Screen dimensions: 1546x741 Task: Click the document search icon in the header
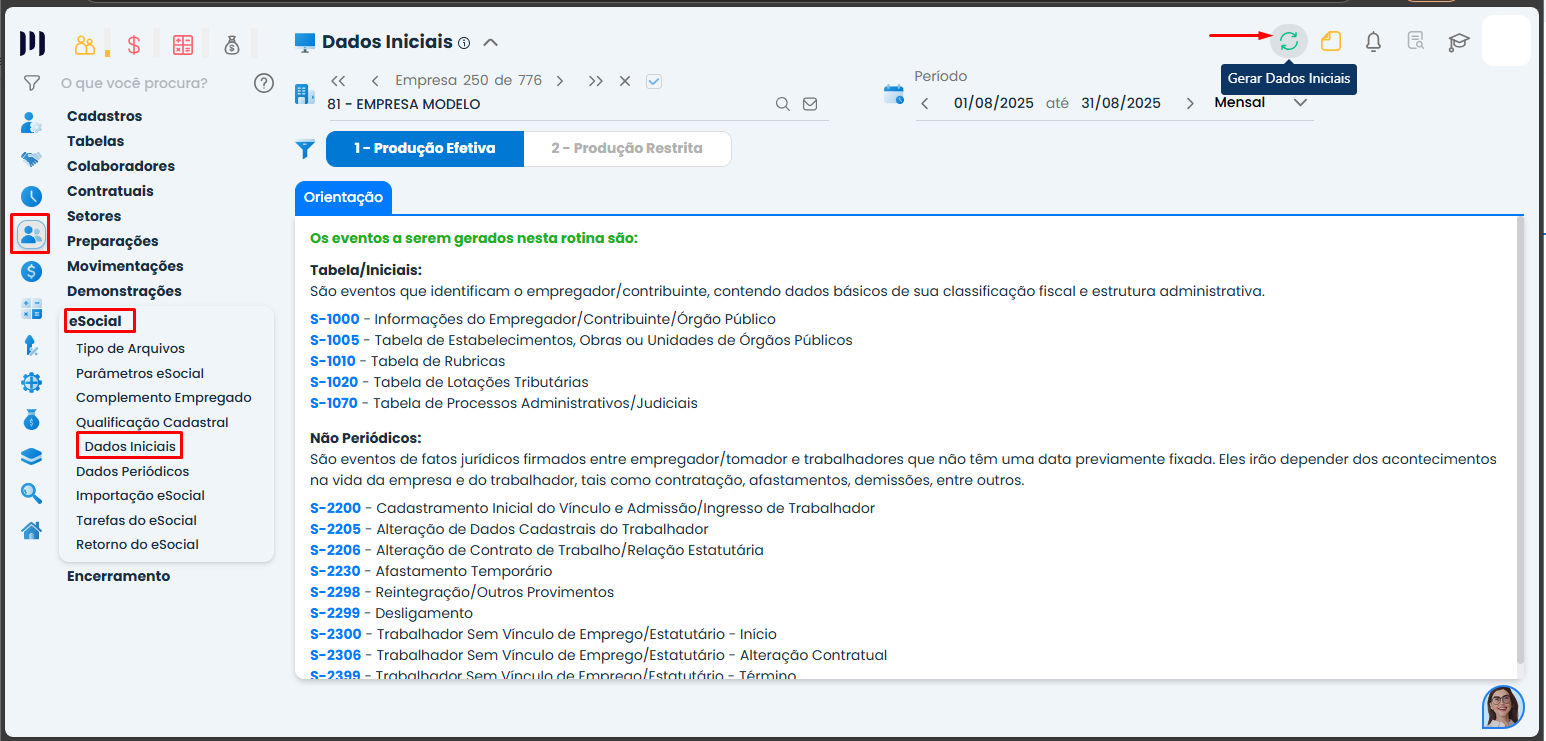point(1416,42)
